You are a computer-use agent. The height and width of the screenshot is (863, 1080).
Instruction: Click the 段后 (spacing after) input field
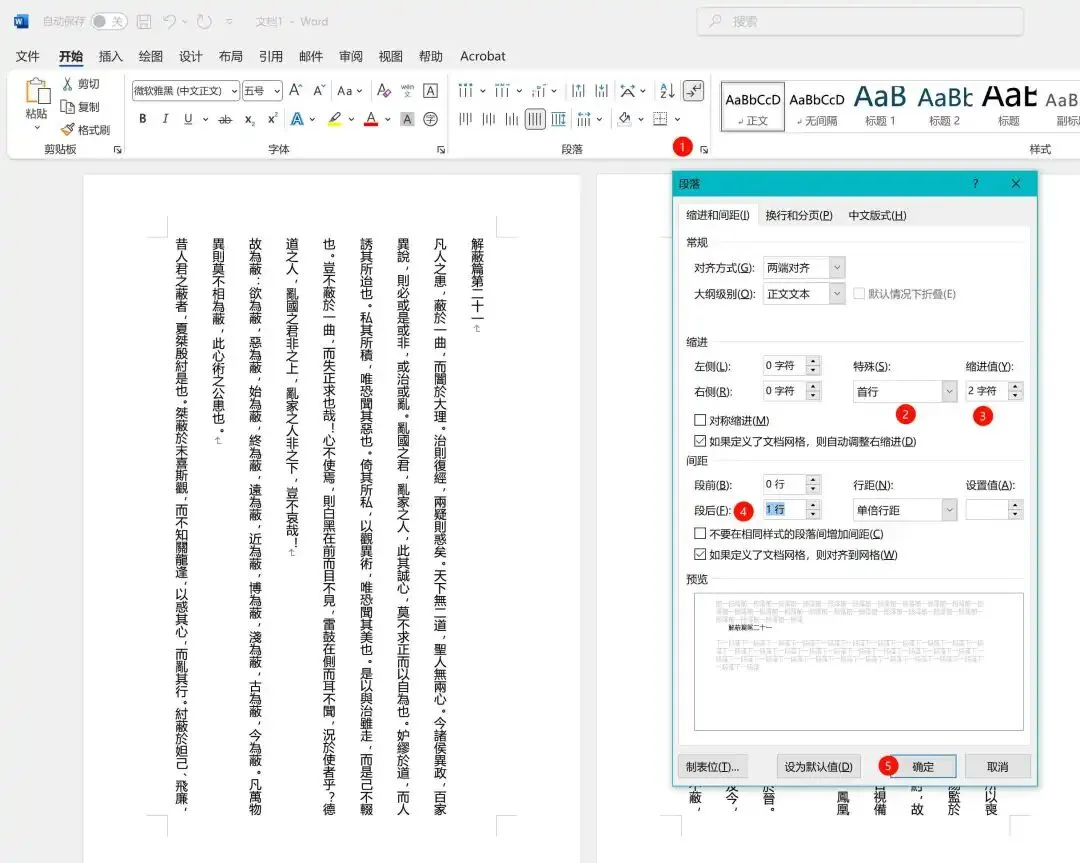784,510
